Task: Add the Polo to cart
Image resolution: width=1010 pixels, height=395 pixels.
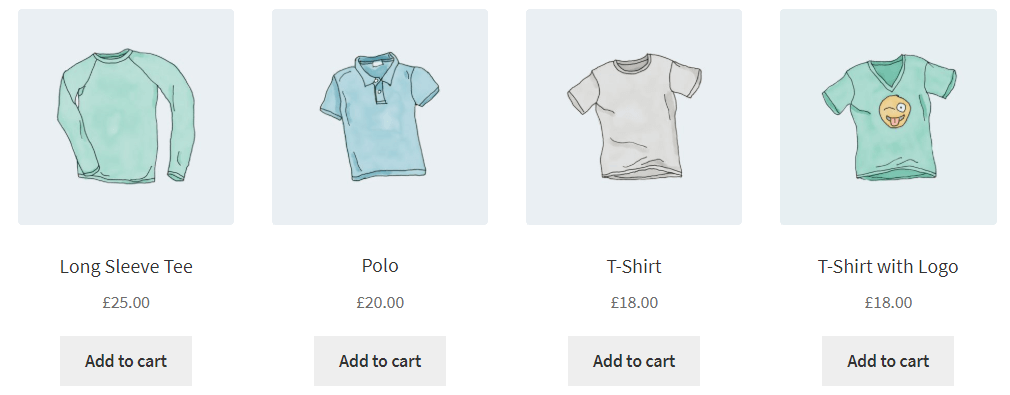Action: pyautogui.click(x=380, y=361)
